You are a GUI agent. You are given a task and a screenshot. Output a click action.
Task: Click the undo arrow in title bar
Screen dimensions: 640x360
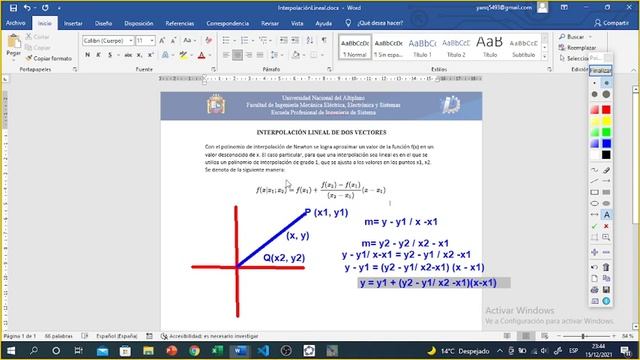[27, 8]
